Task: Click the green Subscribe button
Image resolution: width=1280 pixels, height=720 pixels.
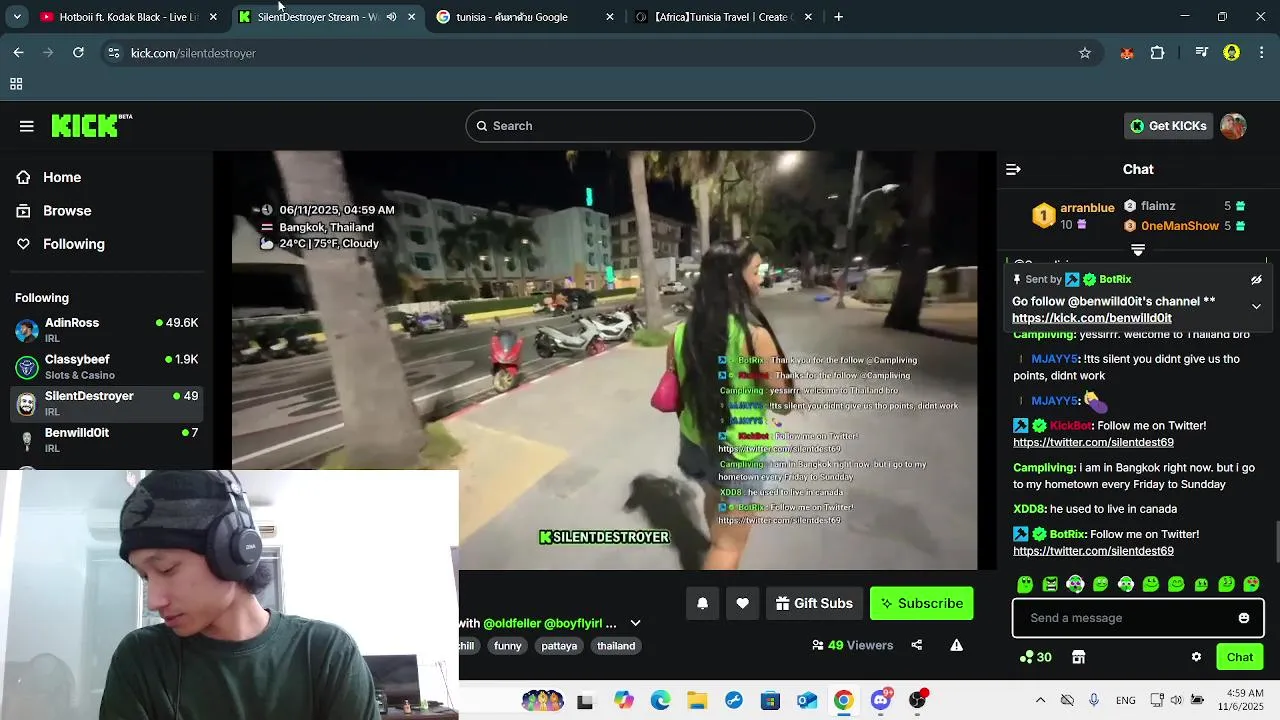Action: point(921,603)
